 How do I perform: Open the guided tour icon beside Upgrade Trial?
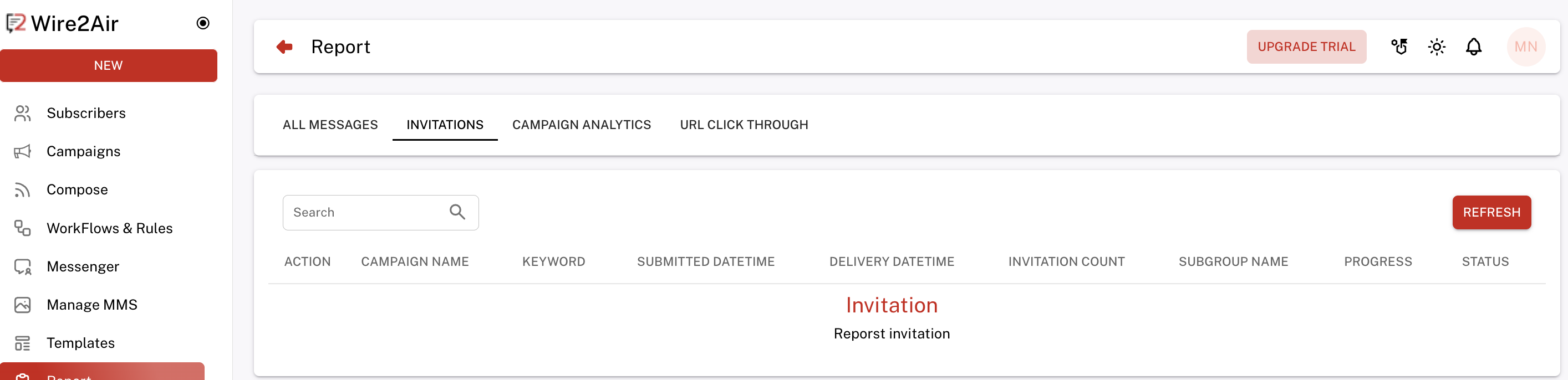[x=1399, y=47]
